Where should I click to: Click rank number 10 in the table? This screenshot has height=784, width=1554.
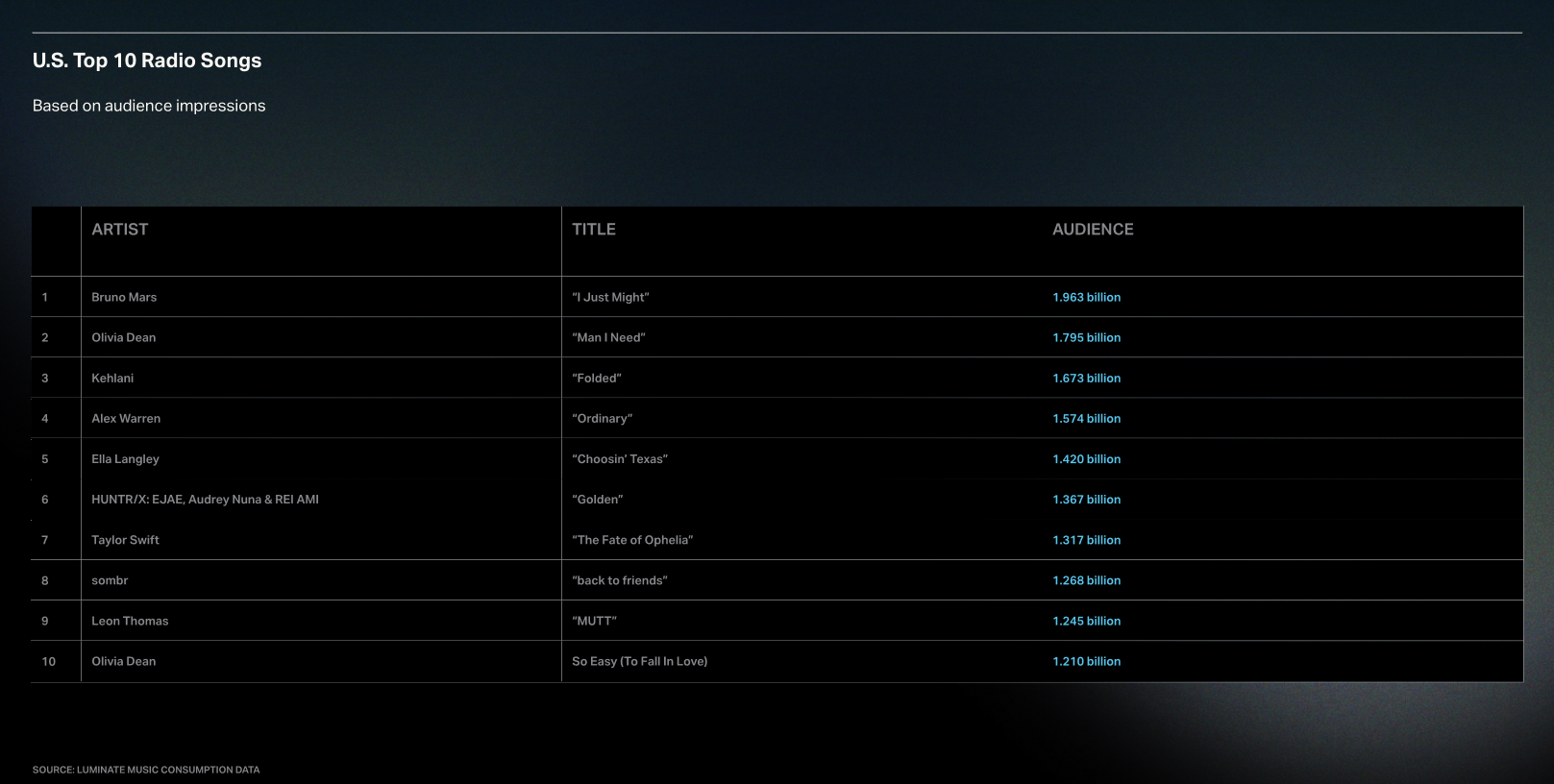click(49, 661)
